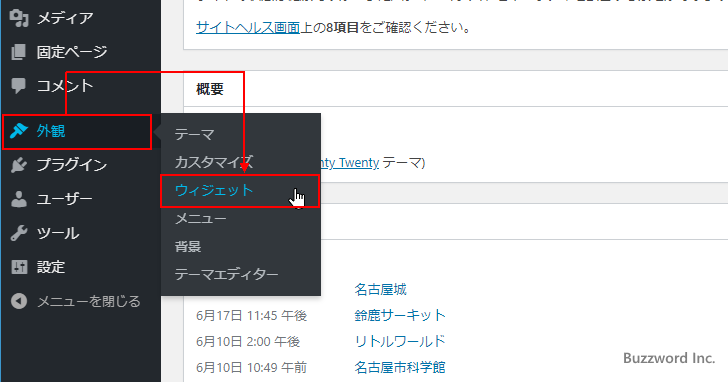728x382 pixels.
Task: Click the comment bubble icon
Action: tap(19, 85)
